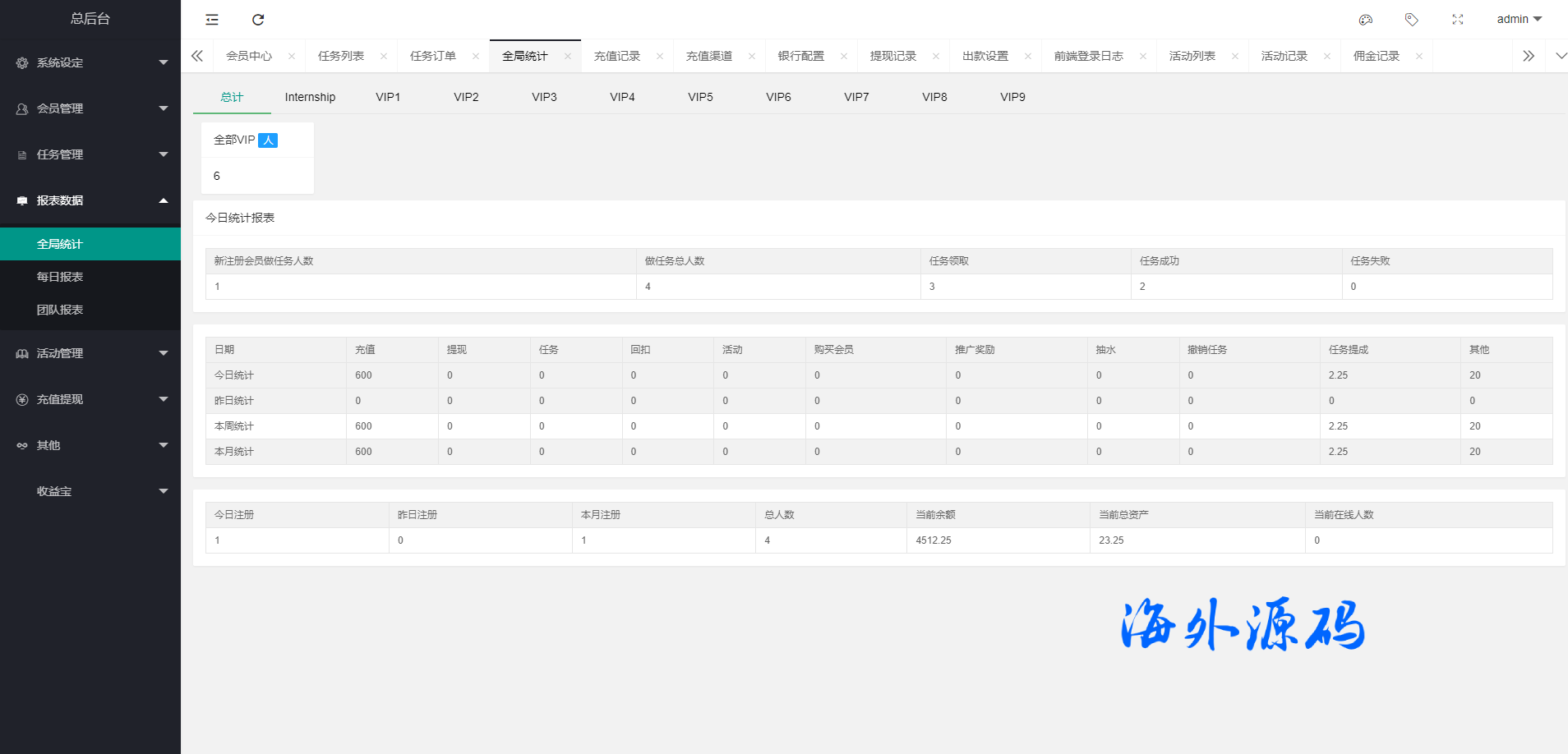
Task: Close the 充值记录 tab
Action: (660, 57)
